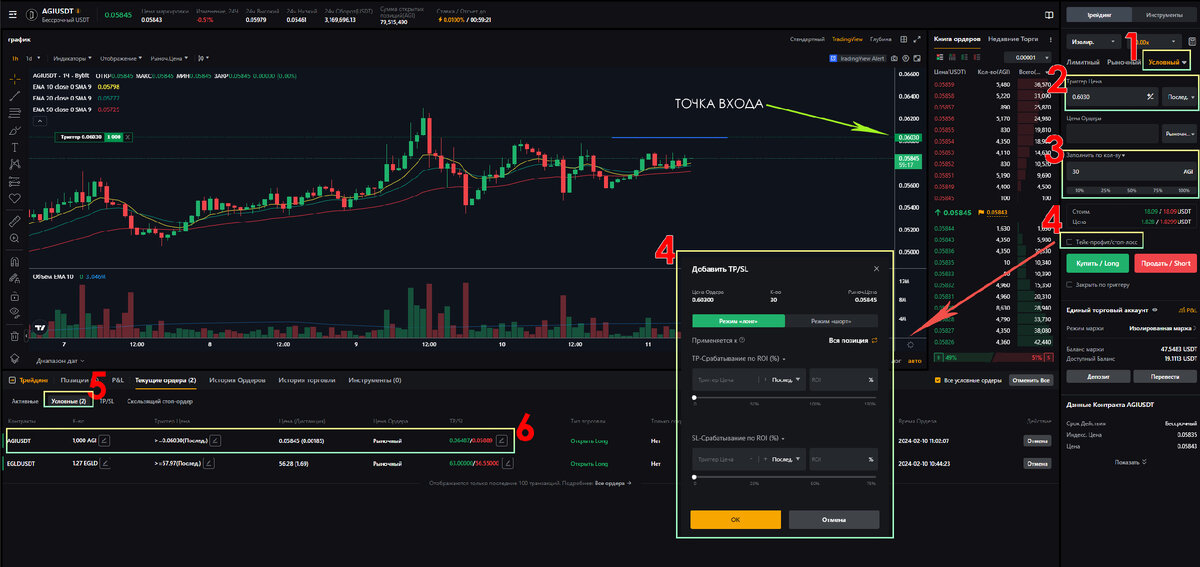
Task: Edit EGLDUSDT trigger price pencil icon
Action: [x=211, y=463]
